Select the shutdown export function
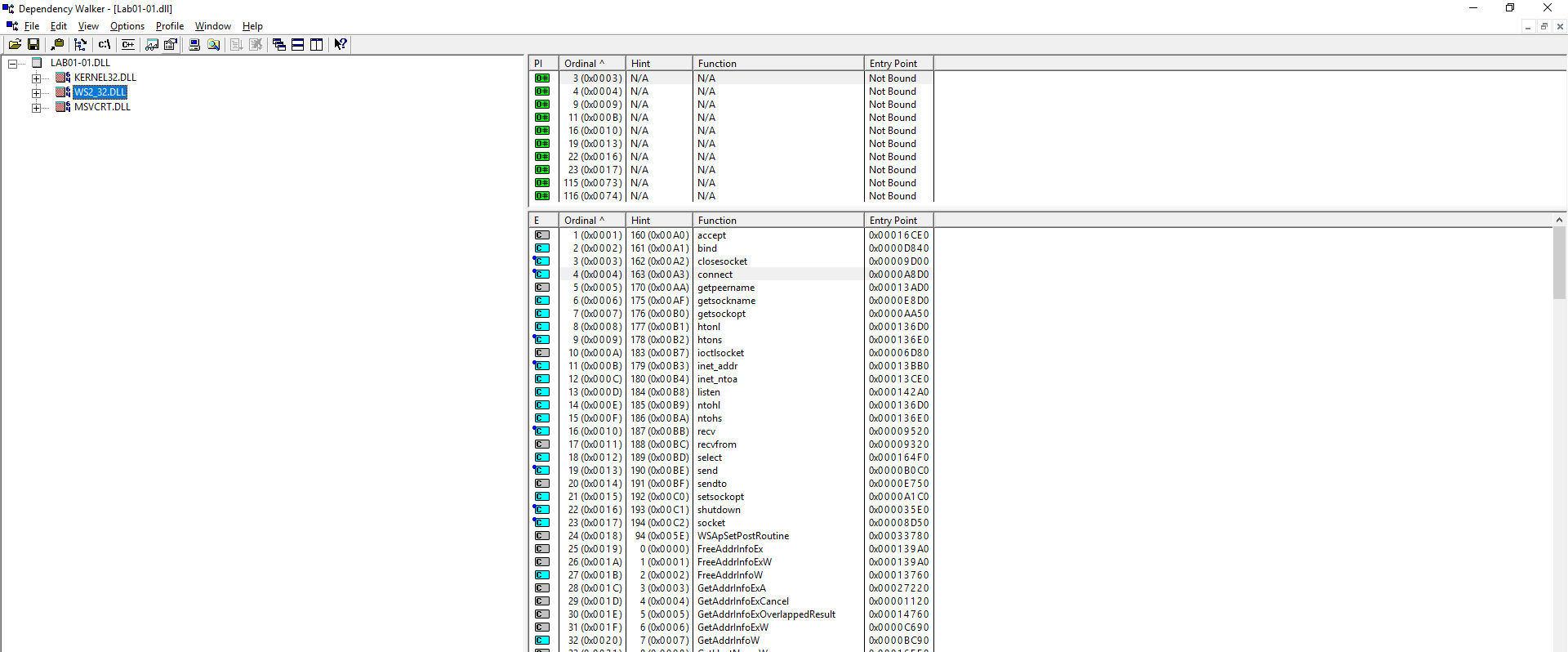The width and height of the screenshot is (1568, 652). 719,510
